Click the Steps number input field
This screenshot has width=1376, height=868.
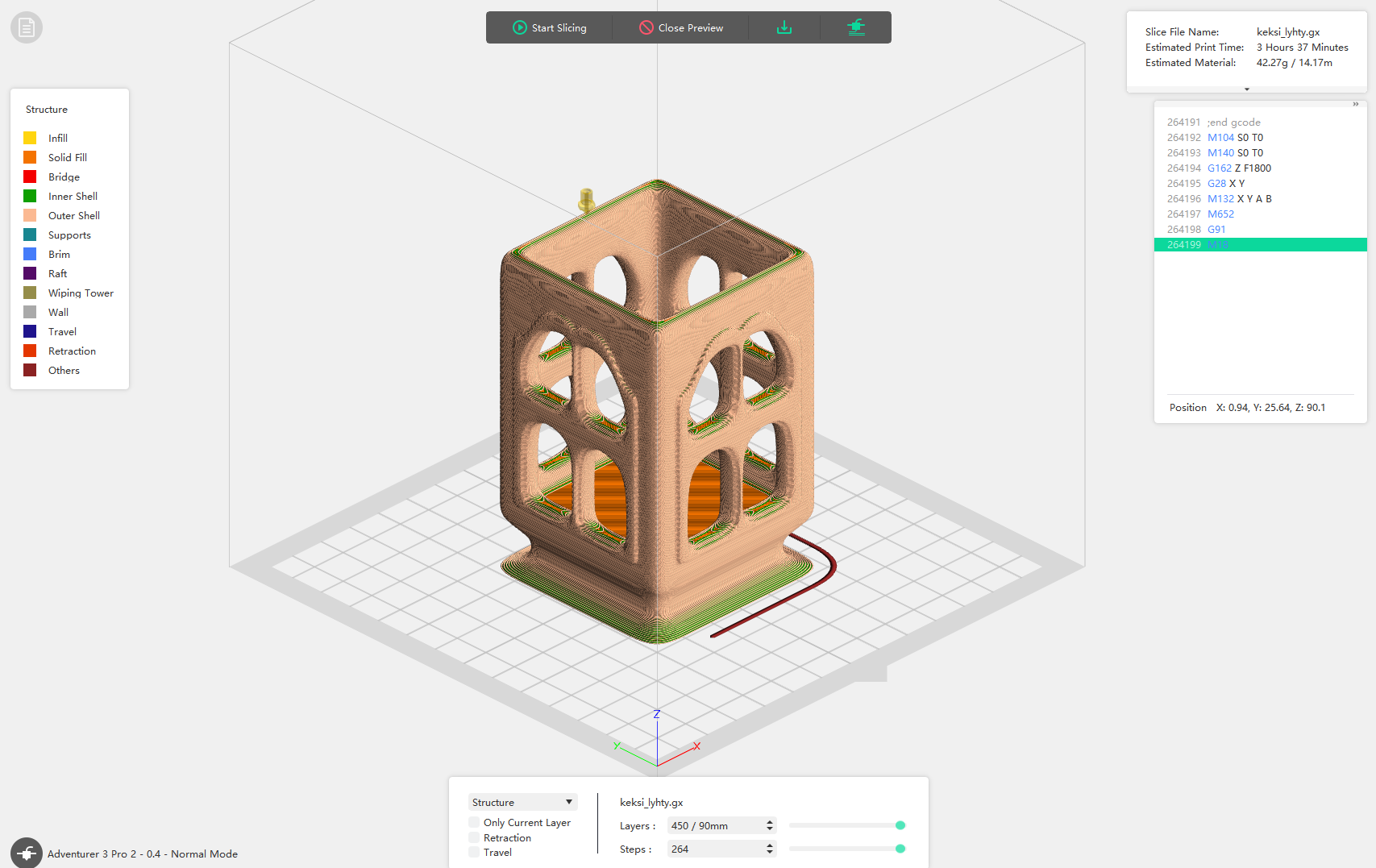point(714,849)
